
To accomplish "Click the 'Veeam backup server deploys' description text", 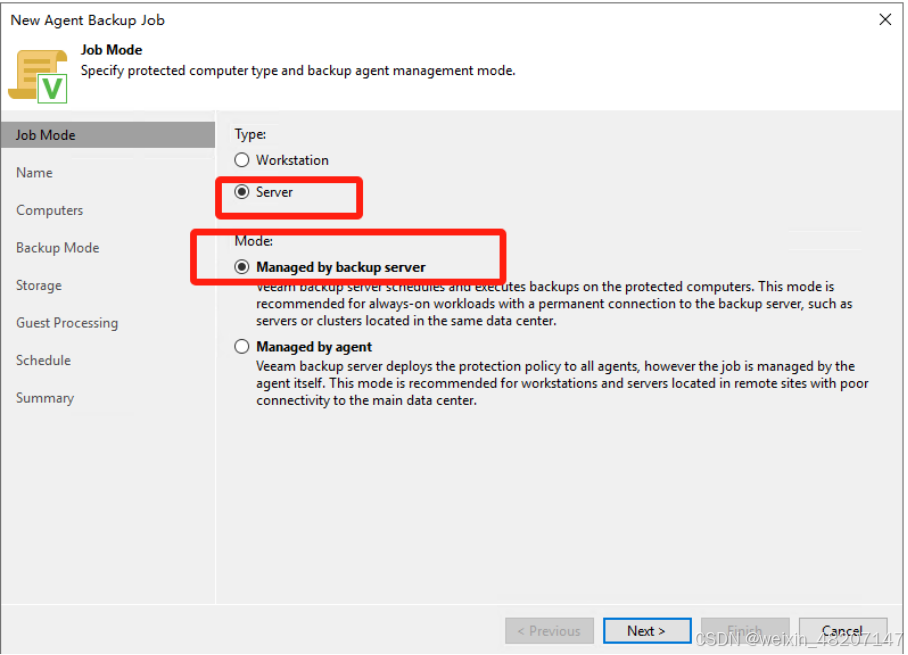I will (562, 383).
